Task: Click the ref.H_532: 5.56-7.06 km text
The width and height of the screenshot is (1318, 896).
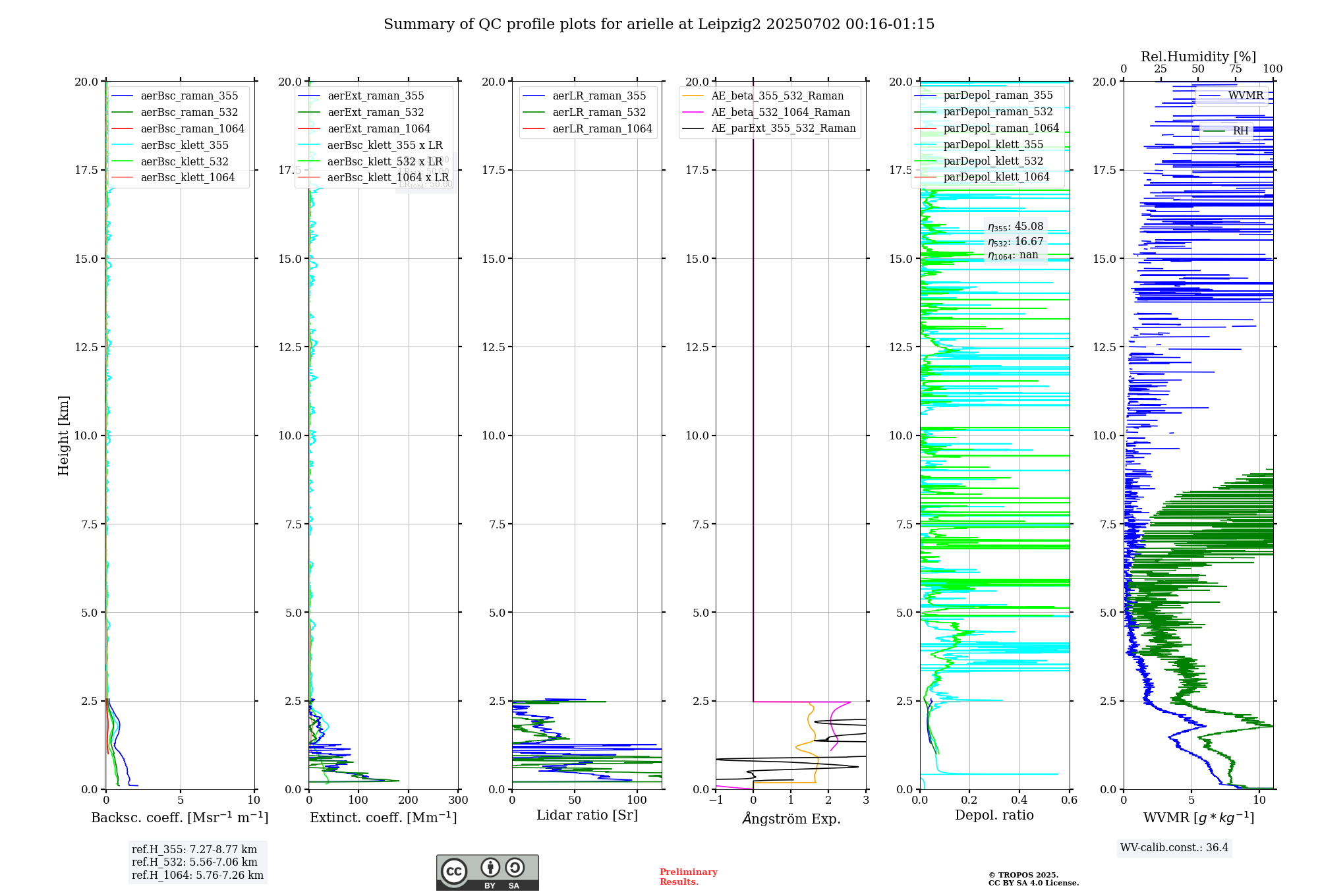Action: [194, 862]
